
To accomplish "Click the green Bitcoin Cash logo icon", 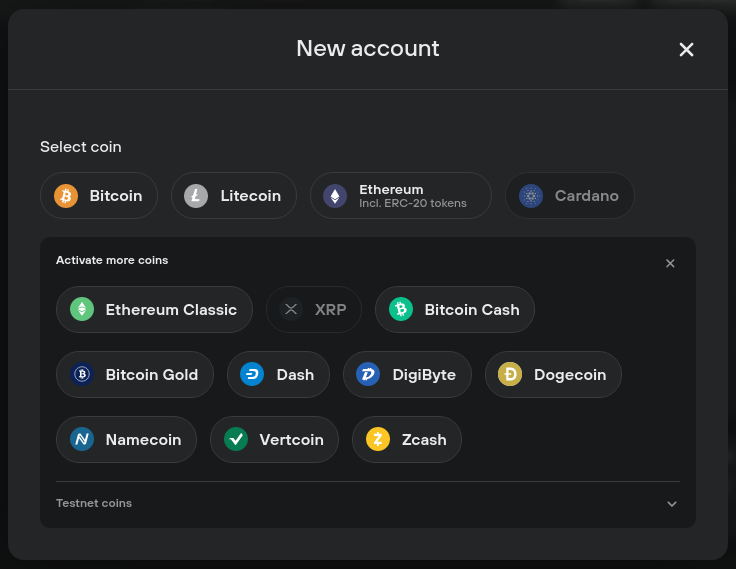I will [x=401, y=309].
